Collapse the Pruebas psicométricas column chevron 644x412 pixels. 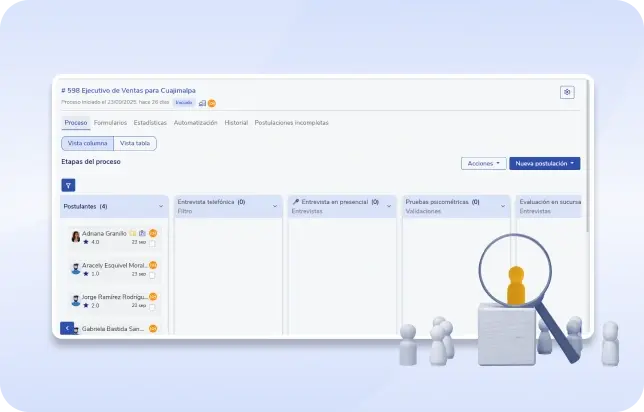tap(502, 206)
